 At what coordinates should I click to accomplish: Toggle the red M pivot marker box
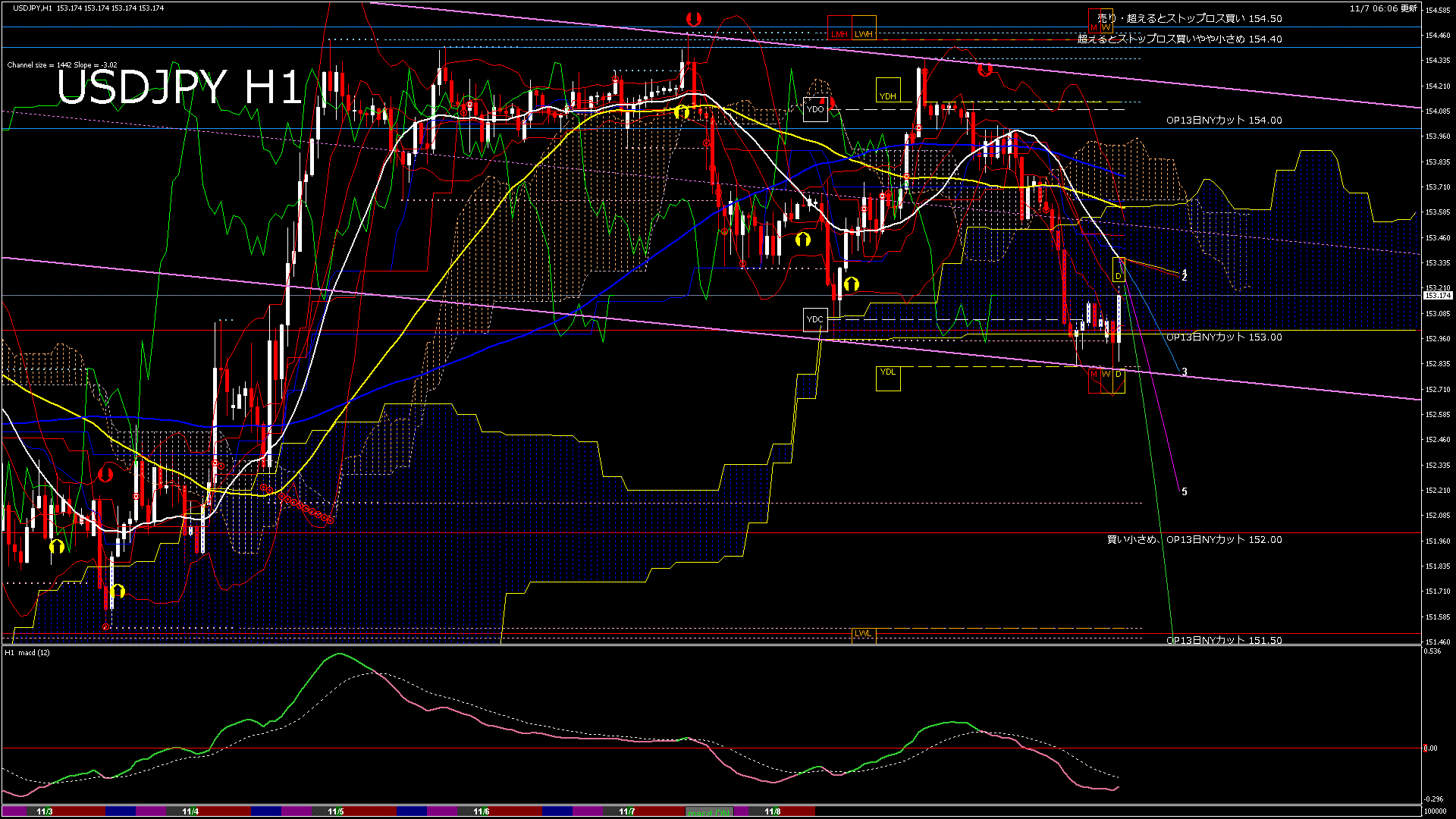click(x=1094, y=374)
